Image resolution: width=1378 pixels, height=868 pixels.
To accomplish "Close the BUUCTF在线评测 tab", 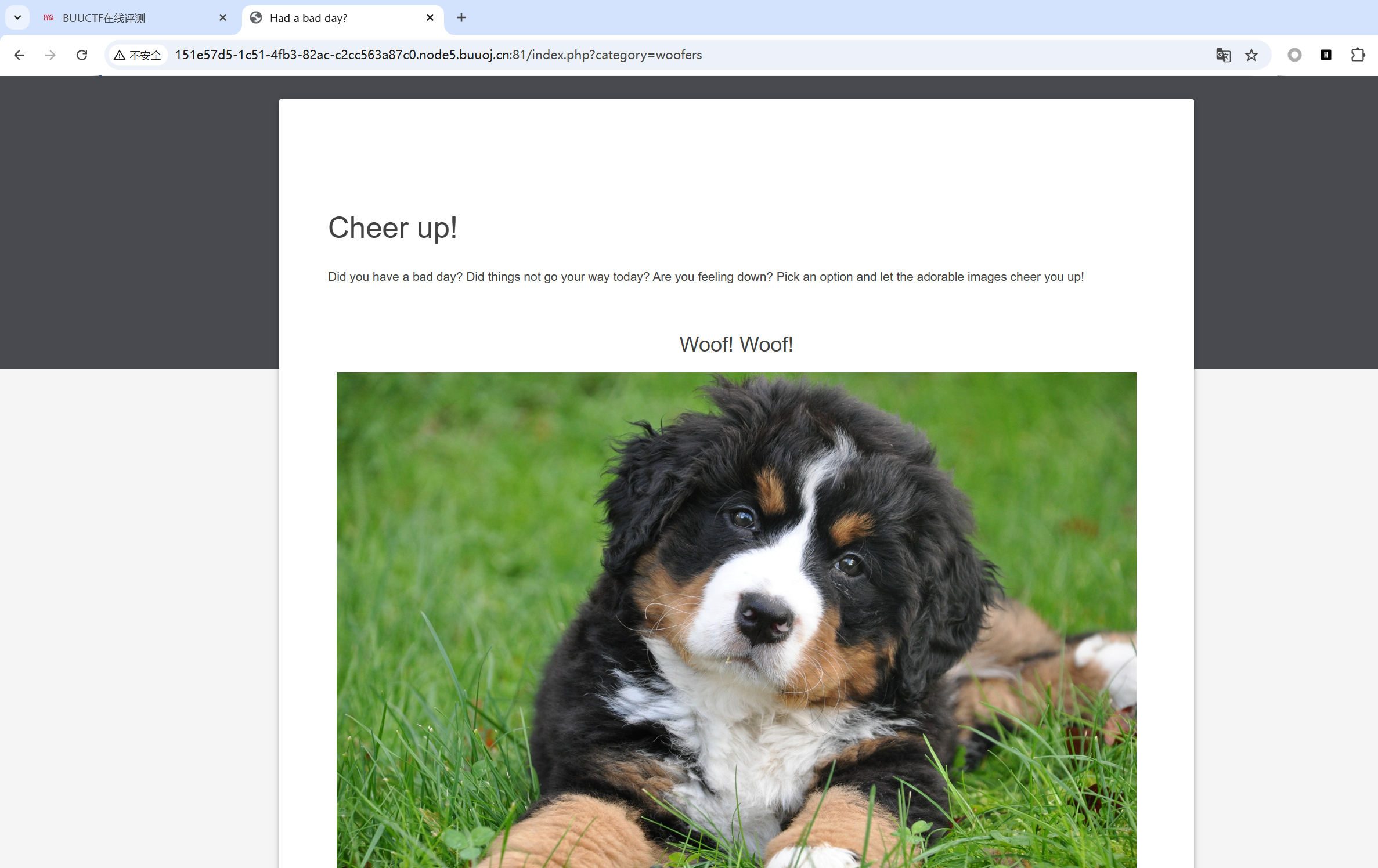I will tap(223, 18).
